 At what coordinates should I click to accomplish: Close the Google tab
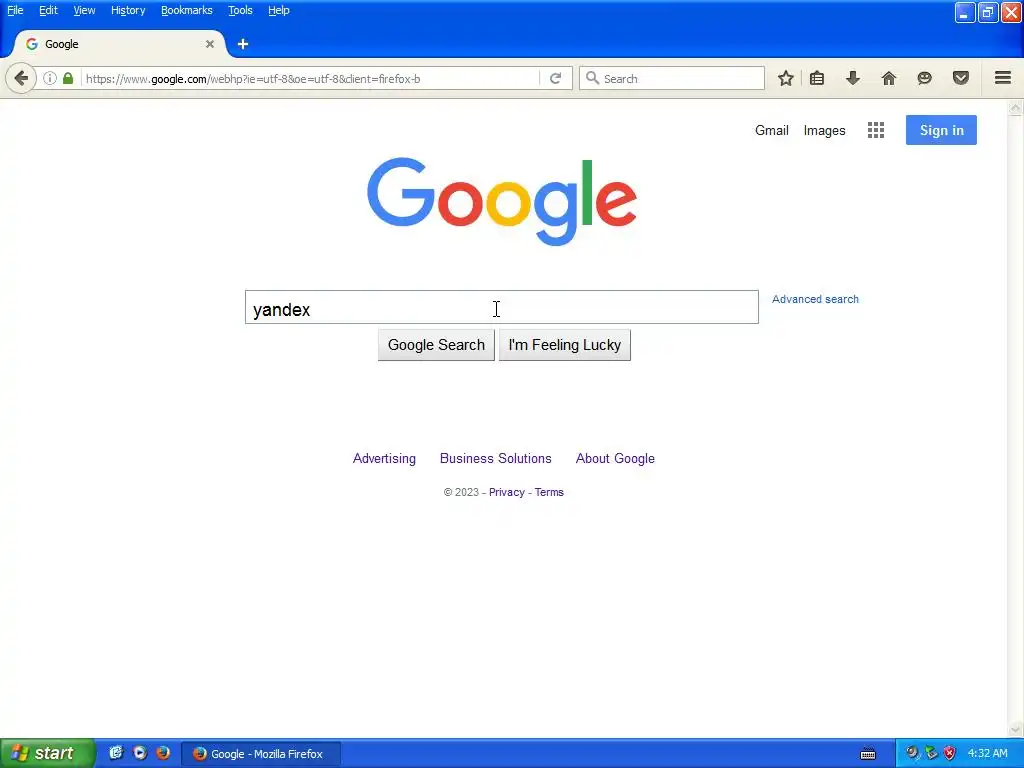pos(210,44)
